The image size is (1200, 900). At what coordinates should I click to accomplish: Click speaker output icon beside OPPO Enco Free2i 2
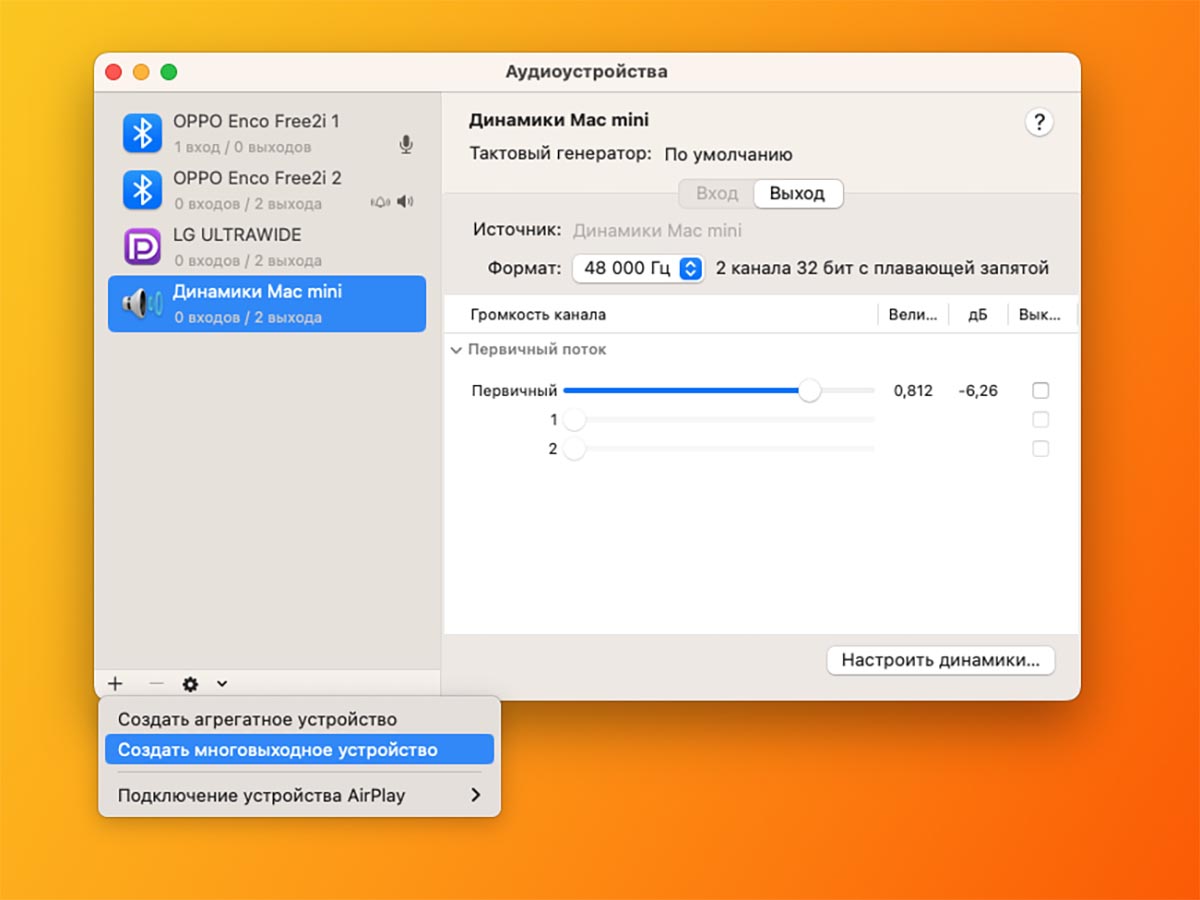tap(404, 202)
